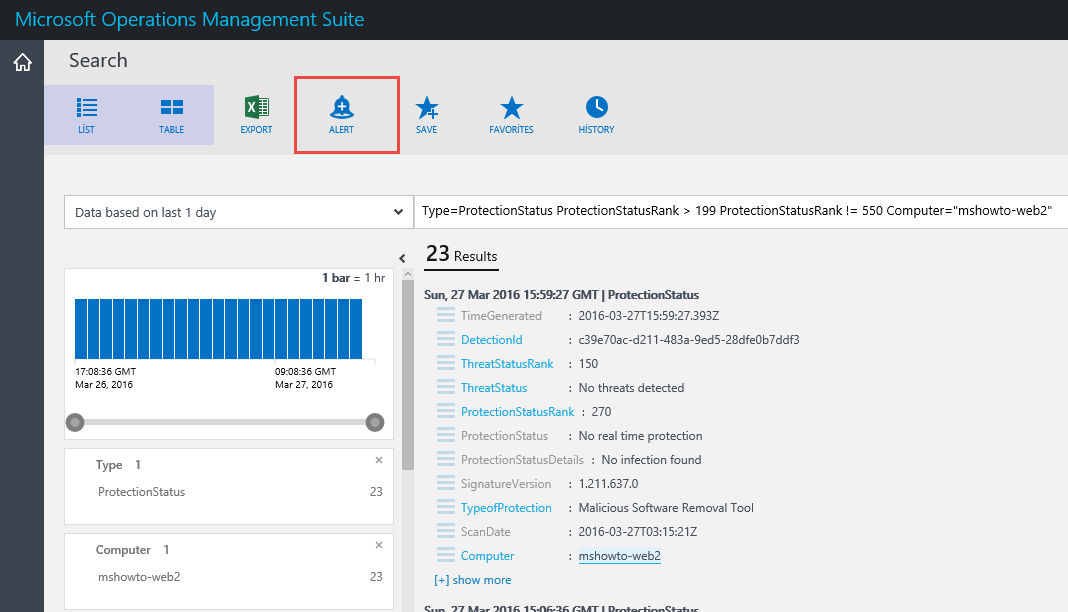1068x612 pixels.
Task: Switch to Table view
Action: coord(172,115)
